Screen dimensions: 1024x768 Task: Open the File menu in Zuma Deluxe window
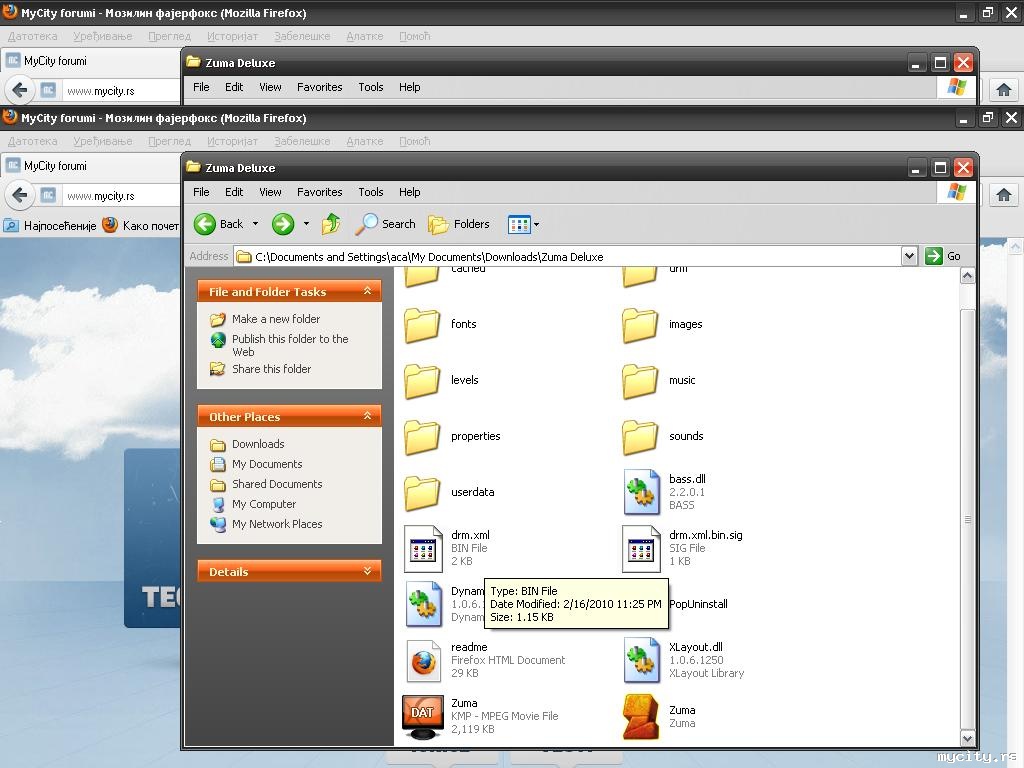[201, 192]
